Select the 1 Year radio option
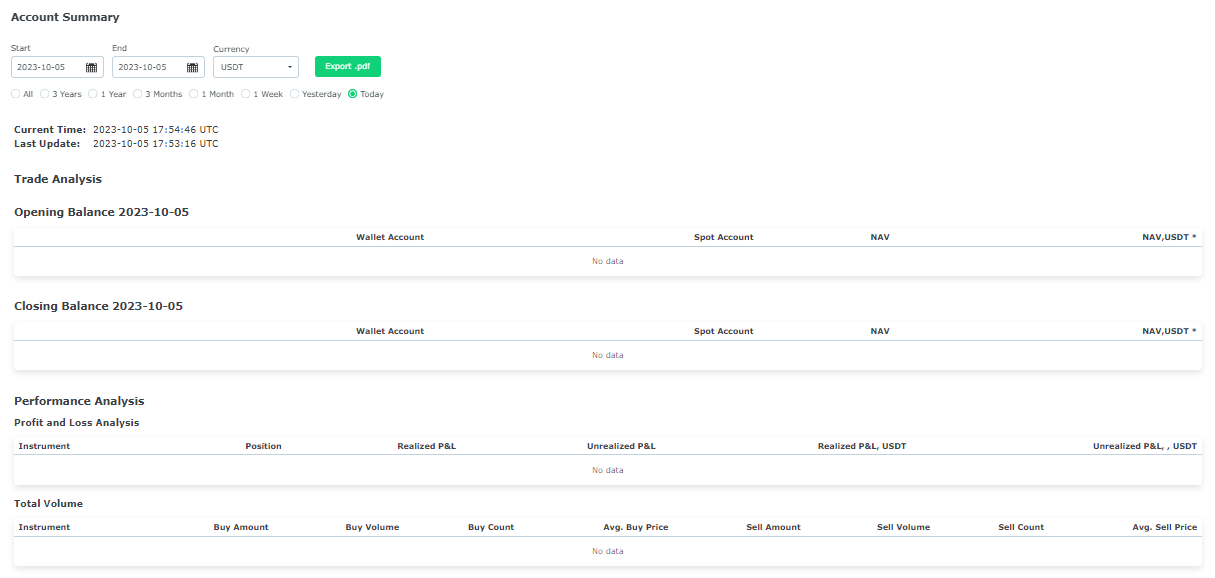Screen dimensions: 1215x578 (93, 94)
